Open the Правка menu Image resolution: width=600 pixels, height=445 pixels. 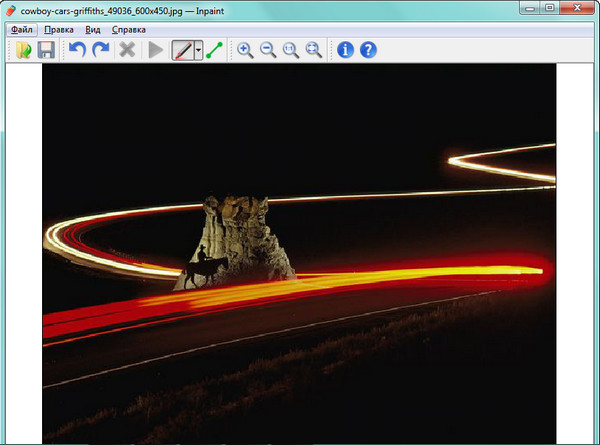[x=60, y=29]
